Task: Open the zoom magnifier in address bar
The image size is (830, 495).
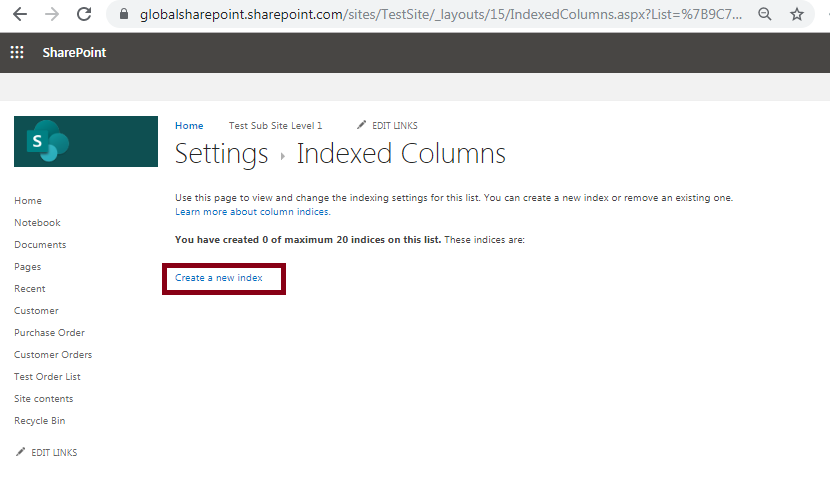Action: pyautogui.click(x=764, y=14)
